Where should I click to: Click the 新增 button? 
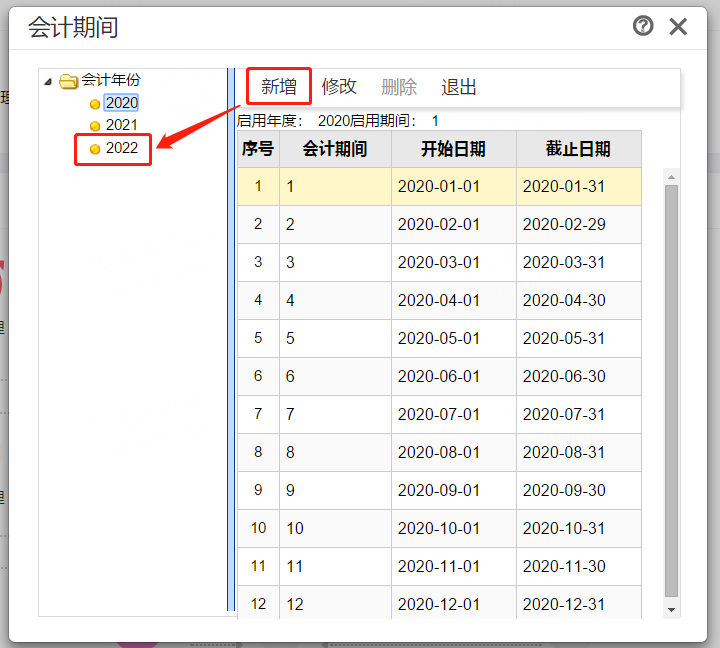(x=279, y=87)
